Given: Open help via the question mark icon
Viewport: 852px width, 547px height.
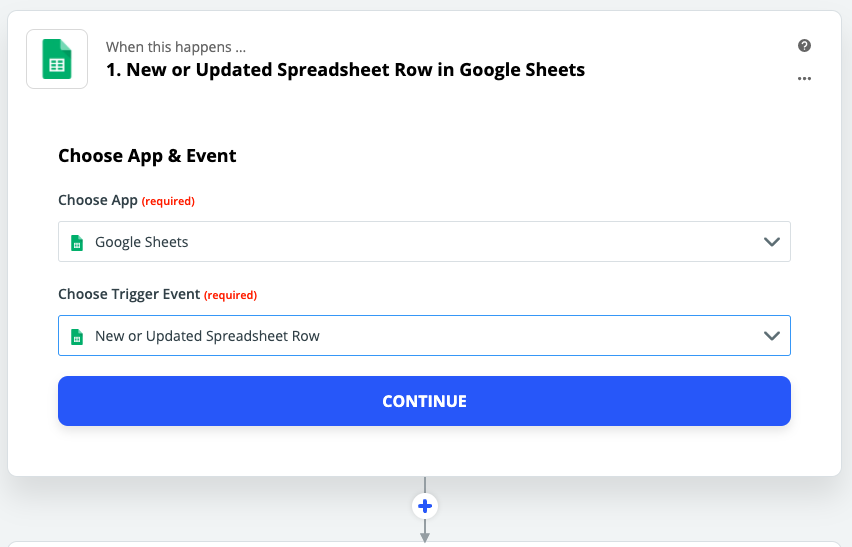Looking at the screenshot, I should [804, 46].
